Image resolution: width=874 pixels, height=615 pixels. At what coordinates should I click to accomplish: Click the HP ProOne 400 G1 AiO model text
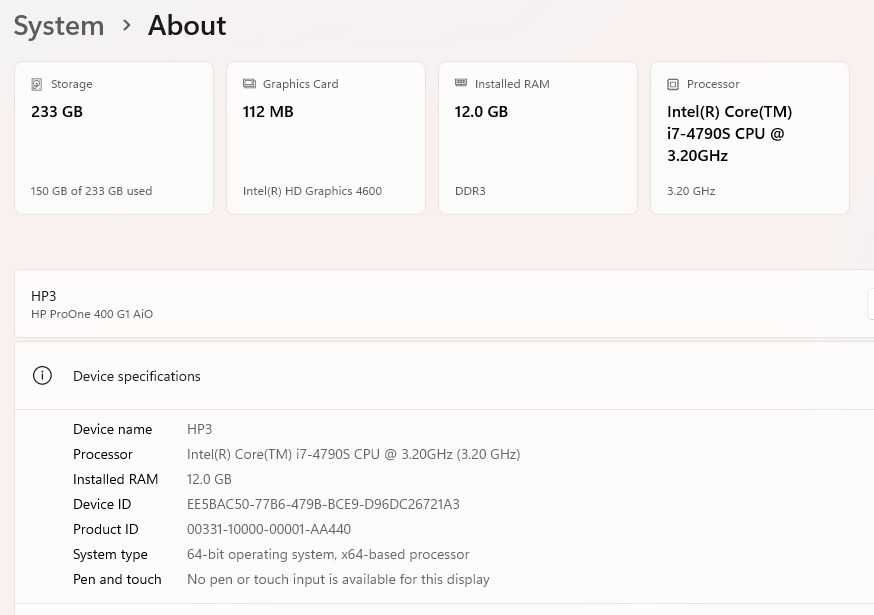[x=92, y=314]
